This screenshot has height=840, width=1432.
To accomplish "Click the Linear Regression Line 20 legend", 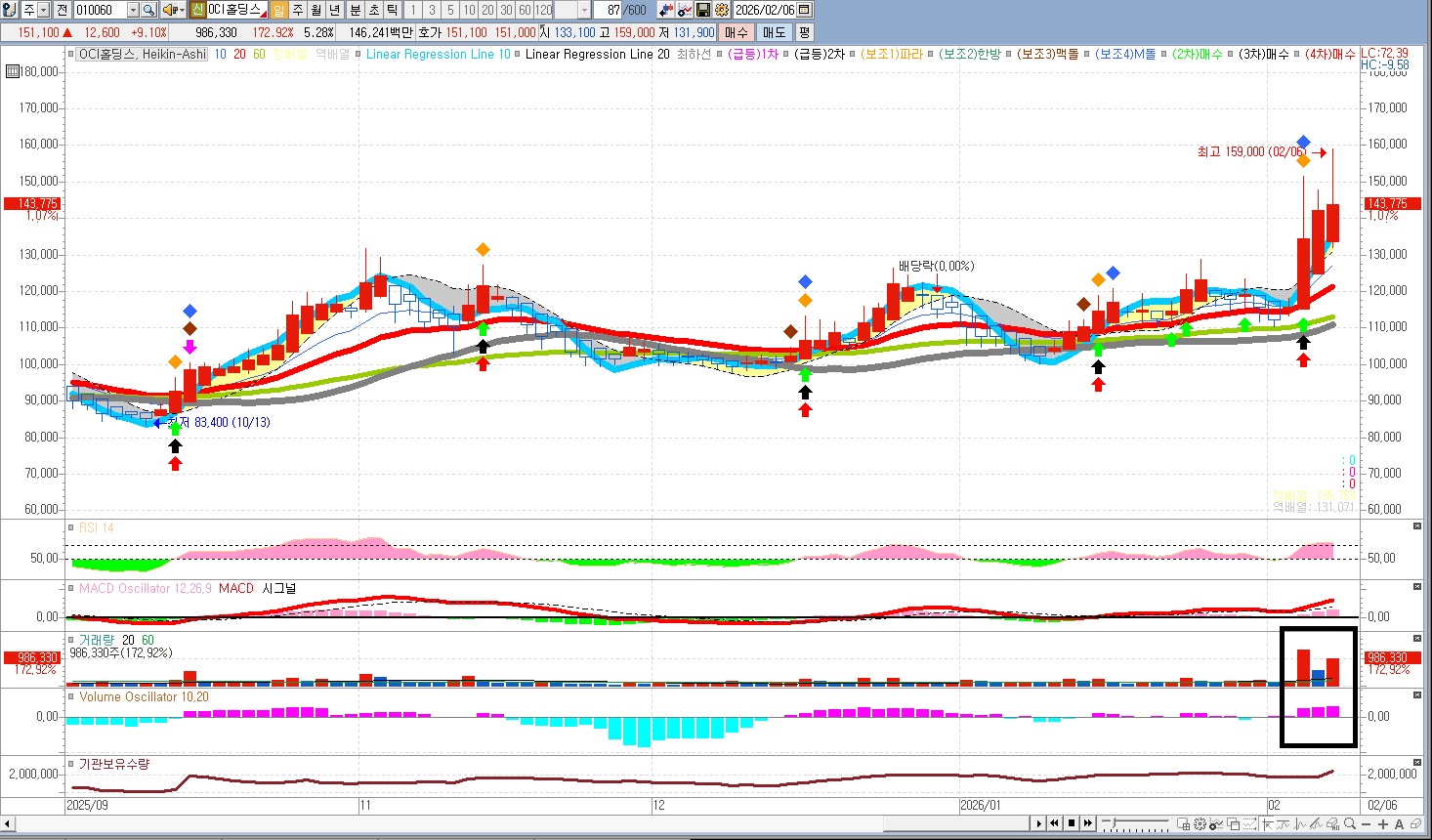I will click(x=598, y=54).
